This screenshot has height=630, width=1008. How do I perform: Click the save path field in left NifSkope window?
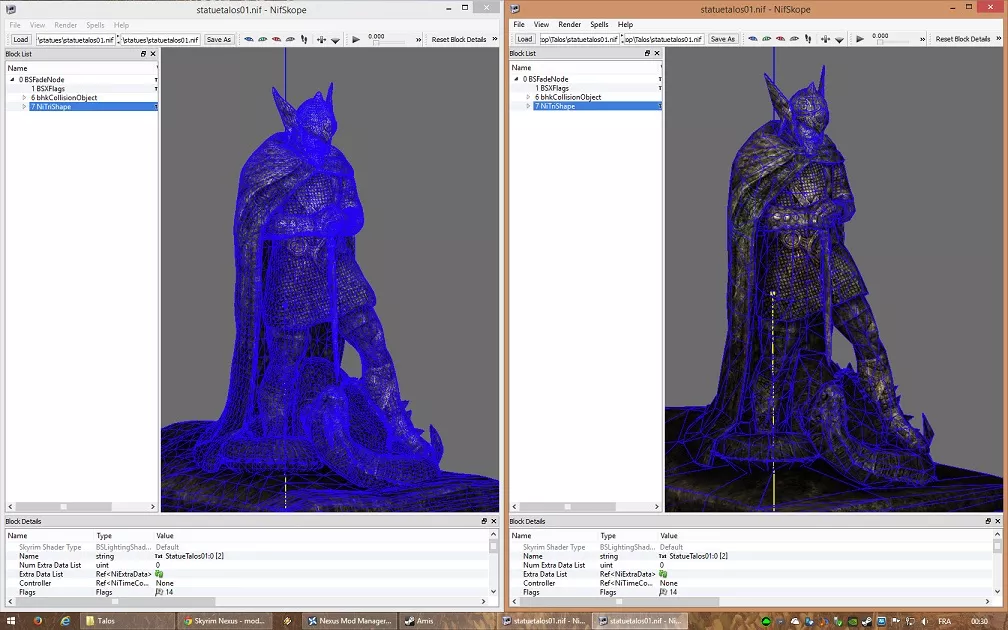point(160,40)
